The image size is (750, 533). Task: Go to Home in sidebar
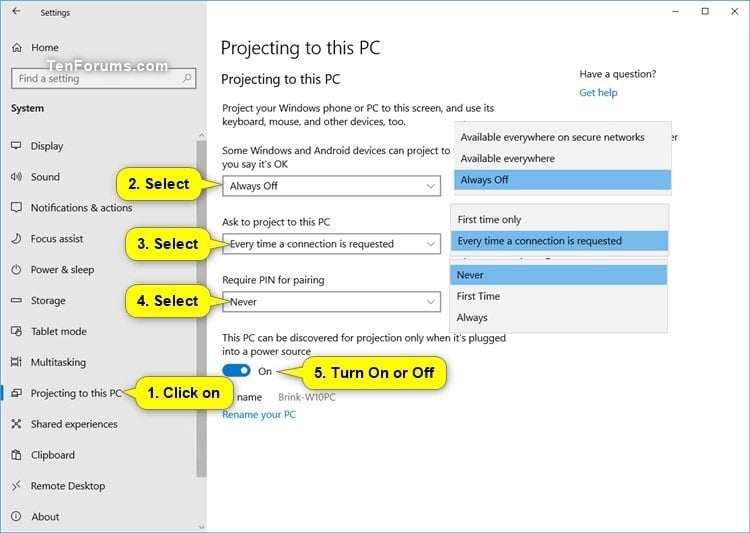click(x=44, y=47)
